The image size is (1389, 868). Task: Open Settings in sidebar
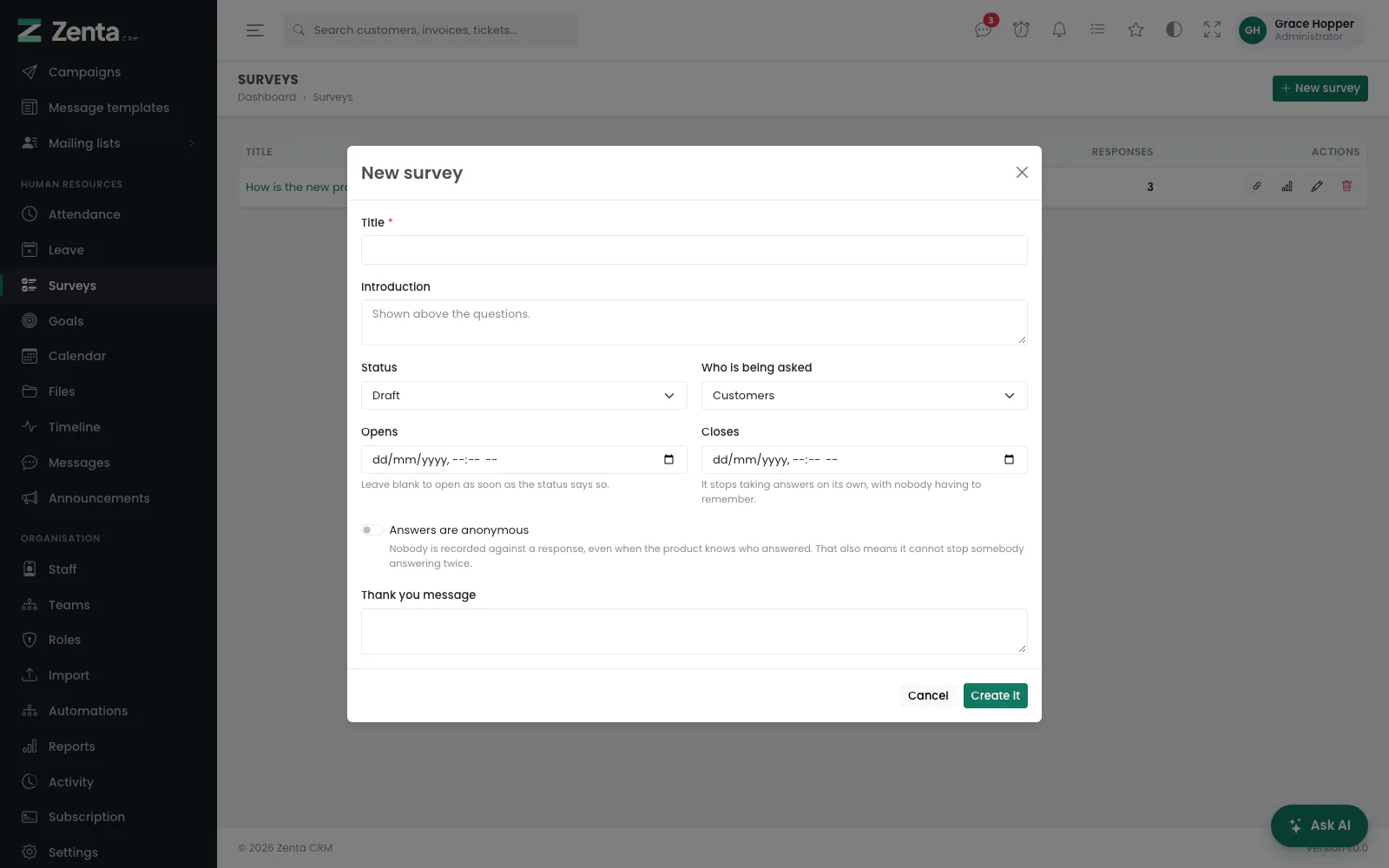point(109,852)
